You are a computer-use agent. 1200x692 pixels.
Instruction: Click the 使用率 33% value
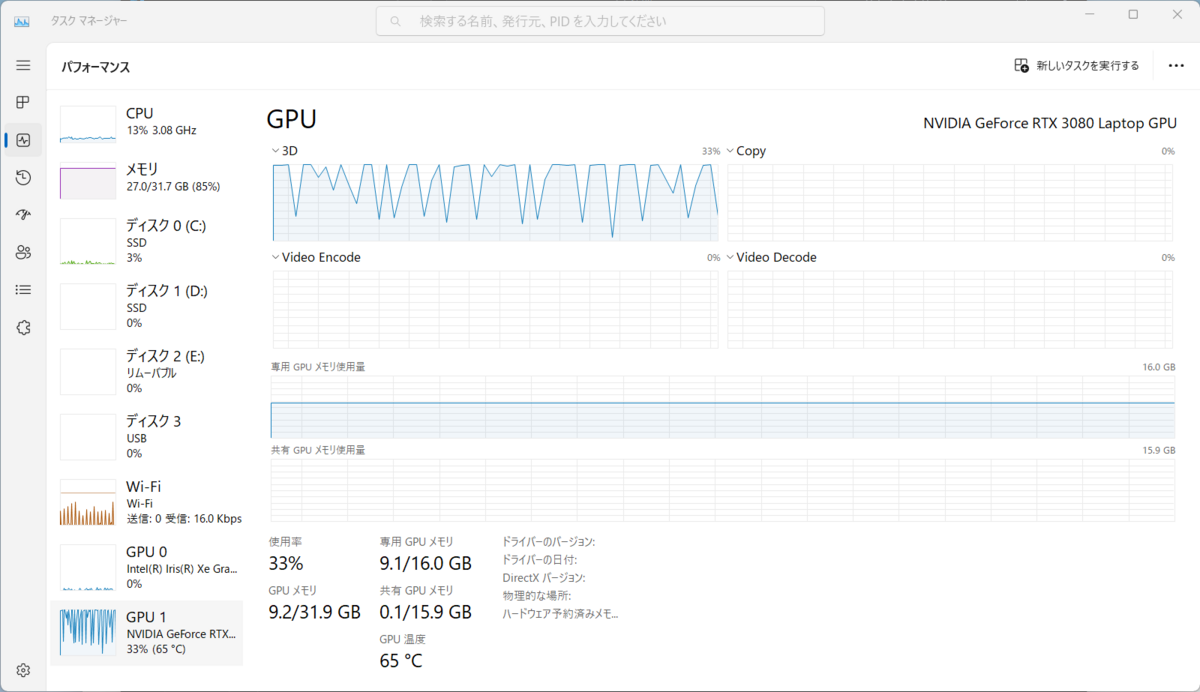click(x=286, y=563)
